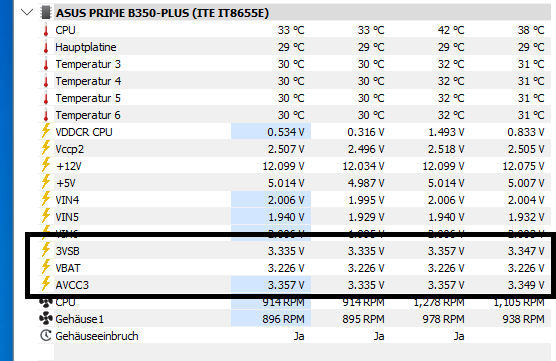Select the Vccp2 voltage row

point(294,149)
